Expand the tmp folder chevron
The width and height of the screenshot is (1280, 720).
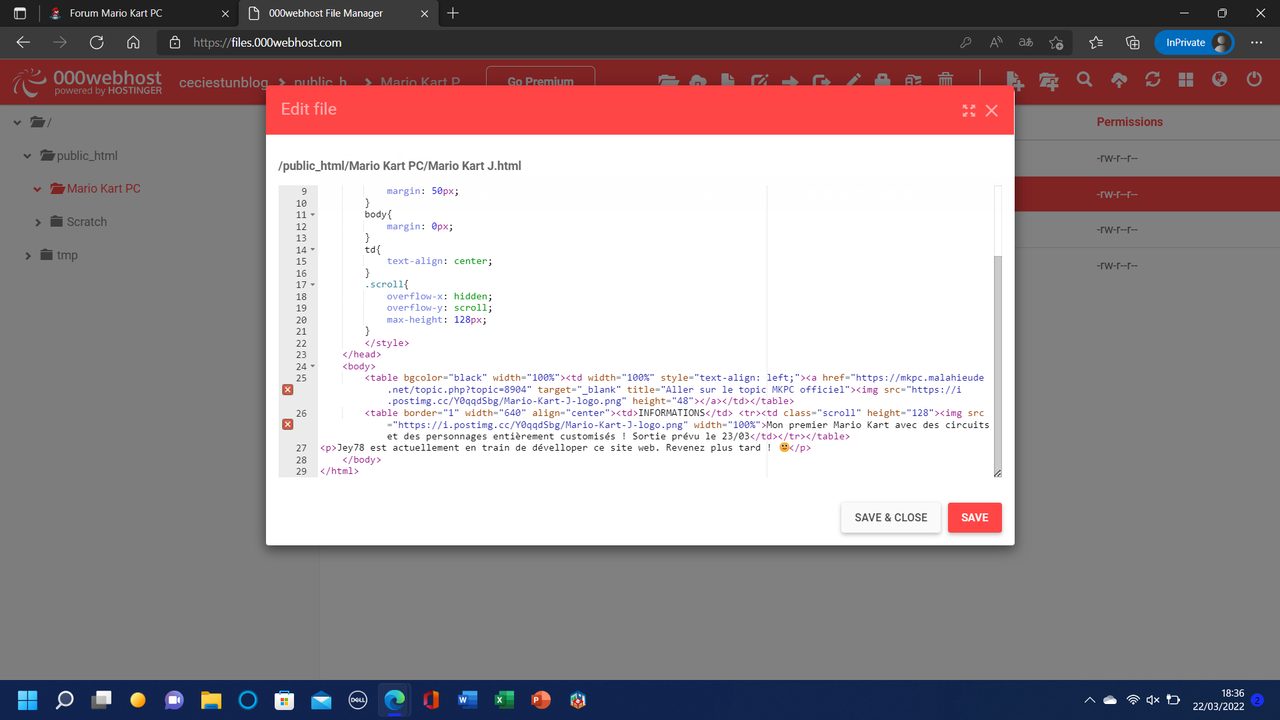pos(28,256)
